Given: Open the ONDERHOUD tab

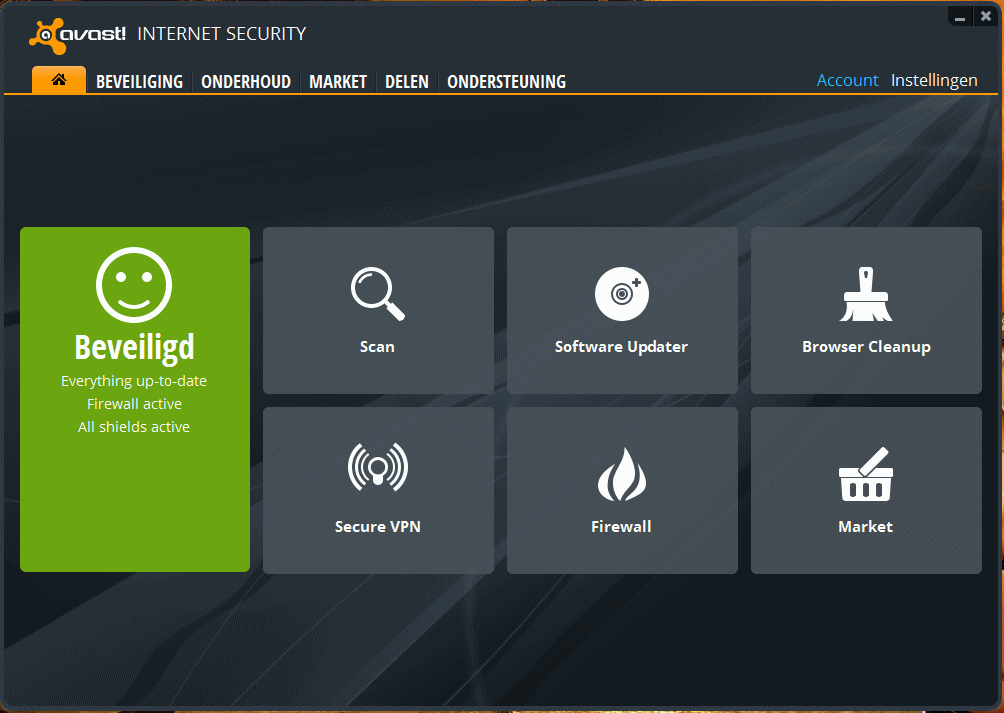Looking at the screenshot, I should [246, 82].
